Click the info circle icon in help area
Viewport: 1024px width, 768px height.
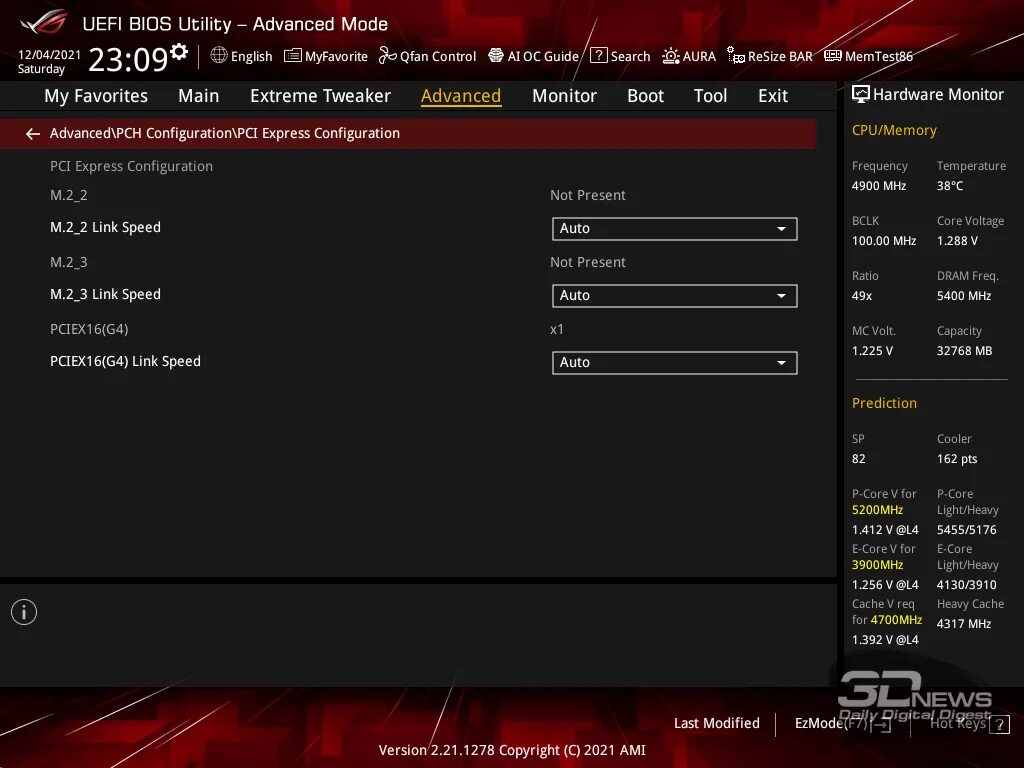(24, 612)
